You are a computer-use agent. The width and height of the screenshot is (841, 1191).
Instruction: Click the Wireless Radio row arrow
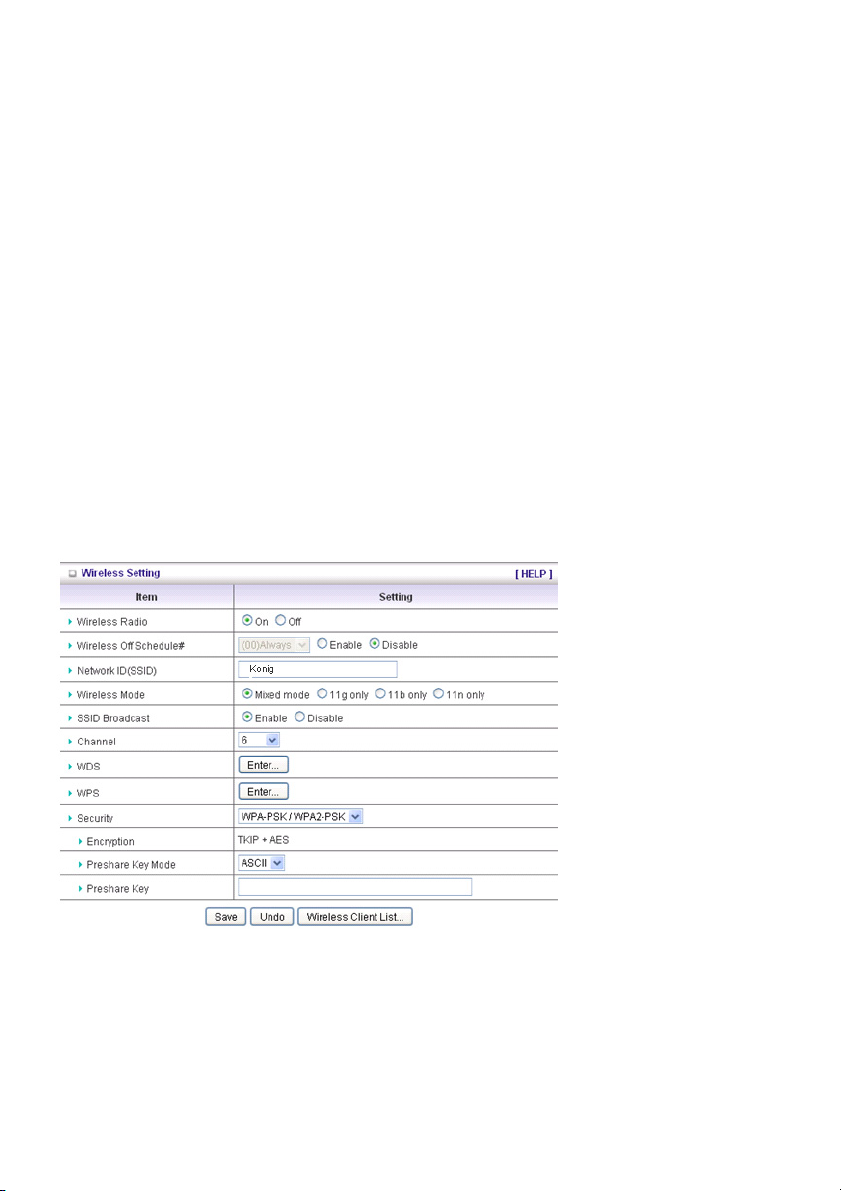pyautogui.click(x=71, y=622)
